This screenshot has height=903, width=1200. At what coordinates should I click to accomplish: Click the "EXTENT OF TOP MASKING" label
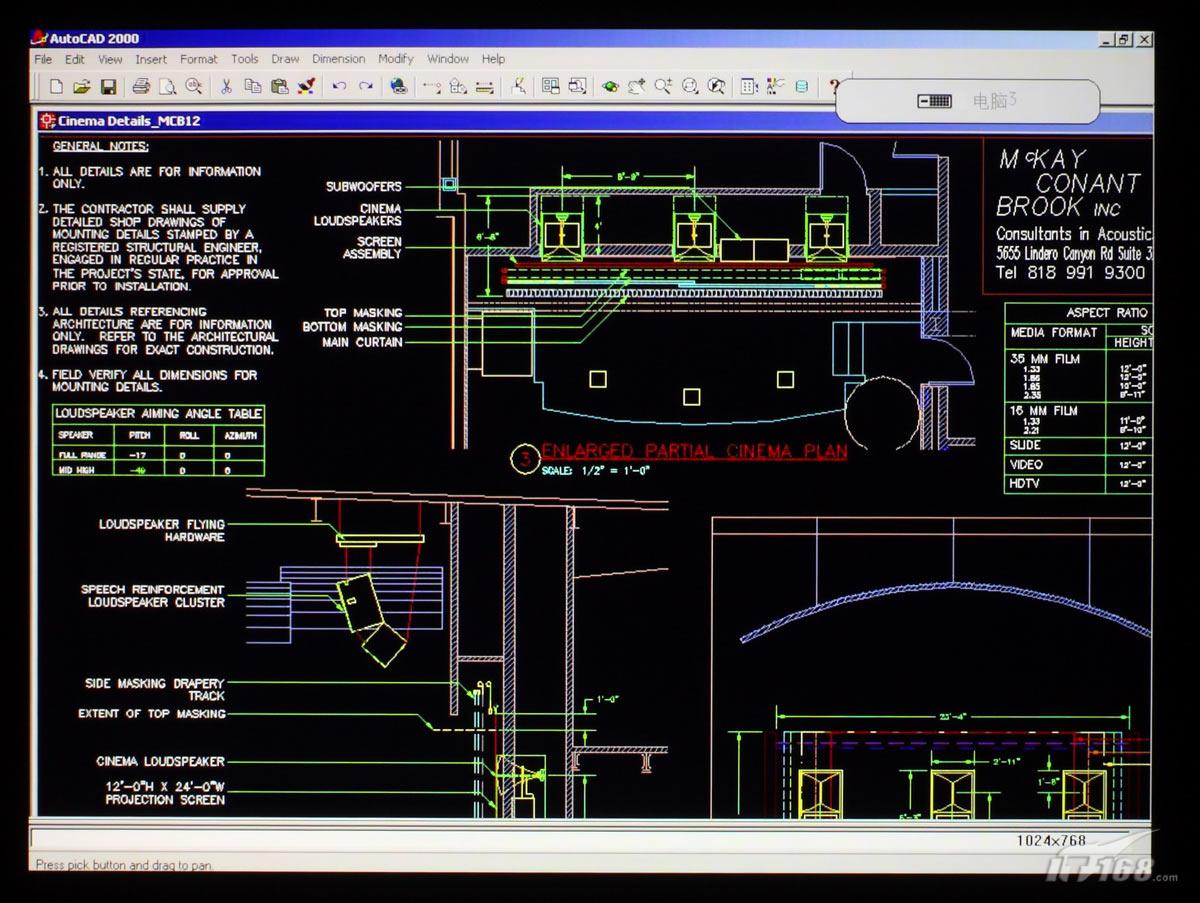pos(152,714)
